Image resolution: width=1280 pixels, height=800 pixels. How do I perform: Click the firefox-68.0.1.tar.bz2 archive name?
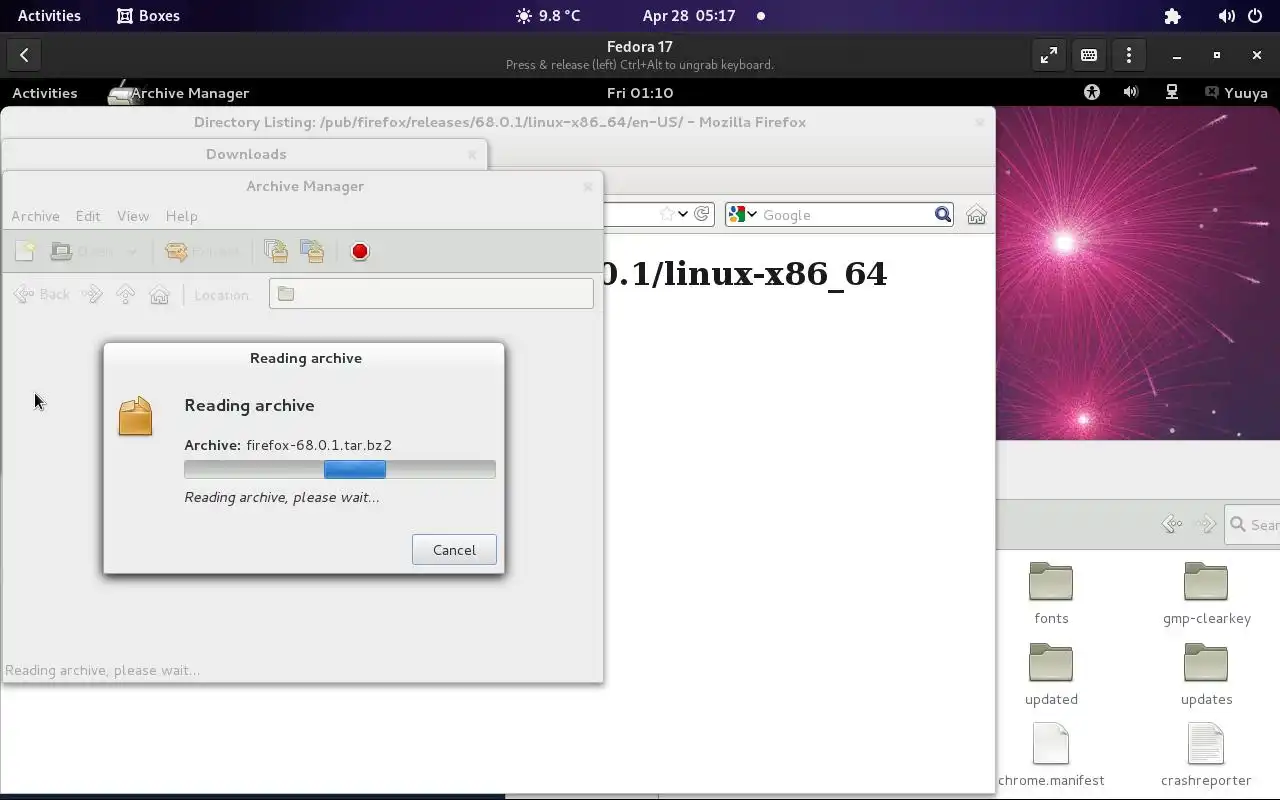(x=319, y=445)
